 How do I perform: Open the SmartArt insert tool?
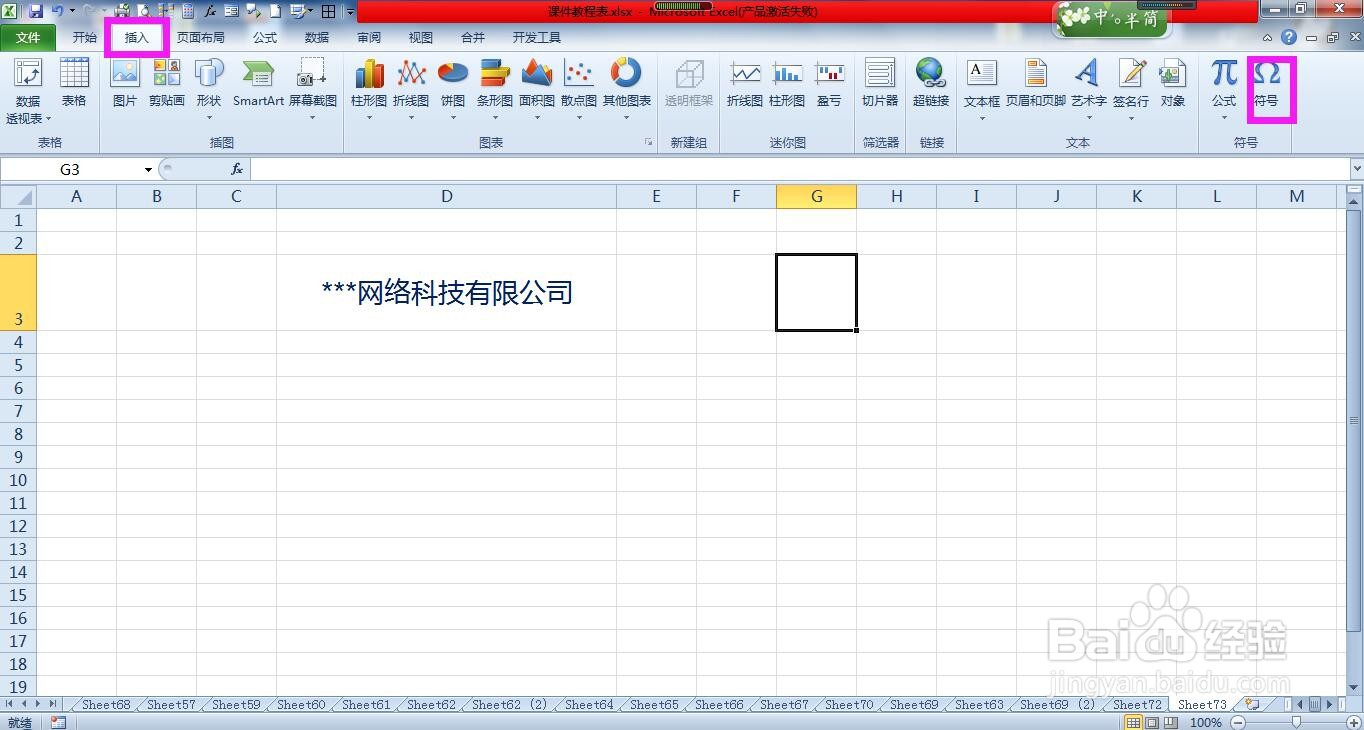(x=257, y=85)
